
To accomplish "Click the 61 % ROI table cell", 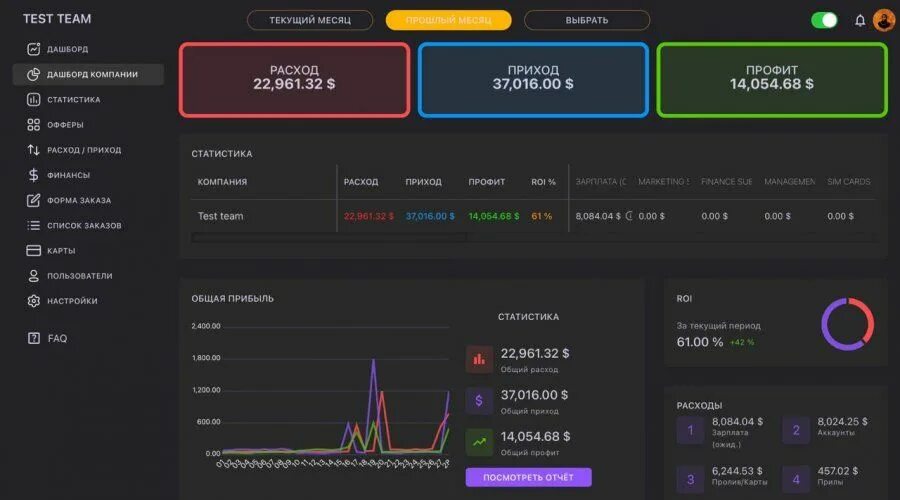I will pos(541,216).
